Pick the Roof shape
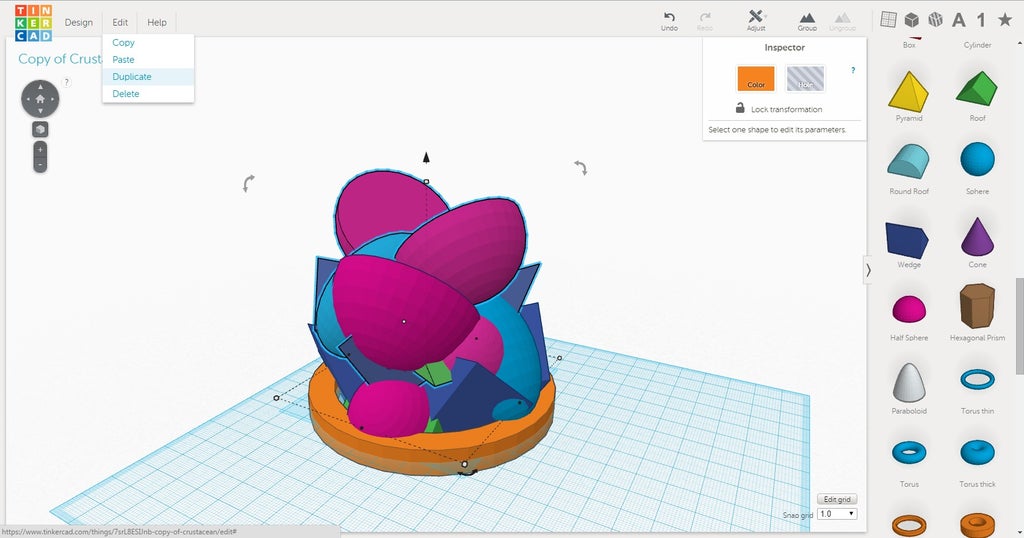The image size is (1024, 538). click(x=977, y=89)
